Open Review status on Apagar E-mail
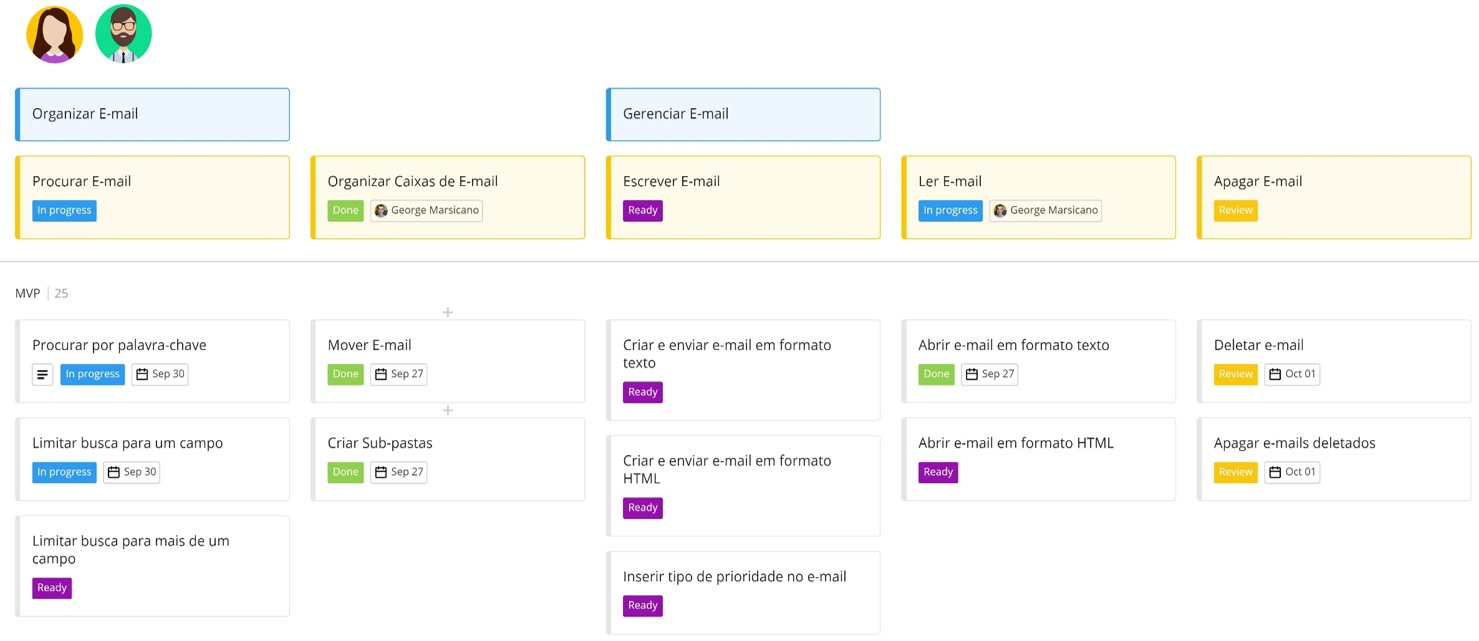 click(1235, 211)
